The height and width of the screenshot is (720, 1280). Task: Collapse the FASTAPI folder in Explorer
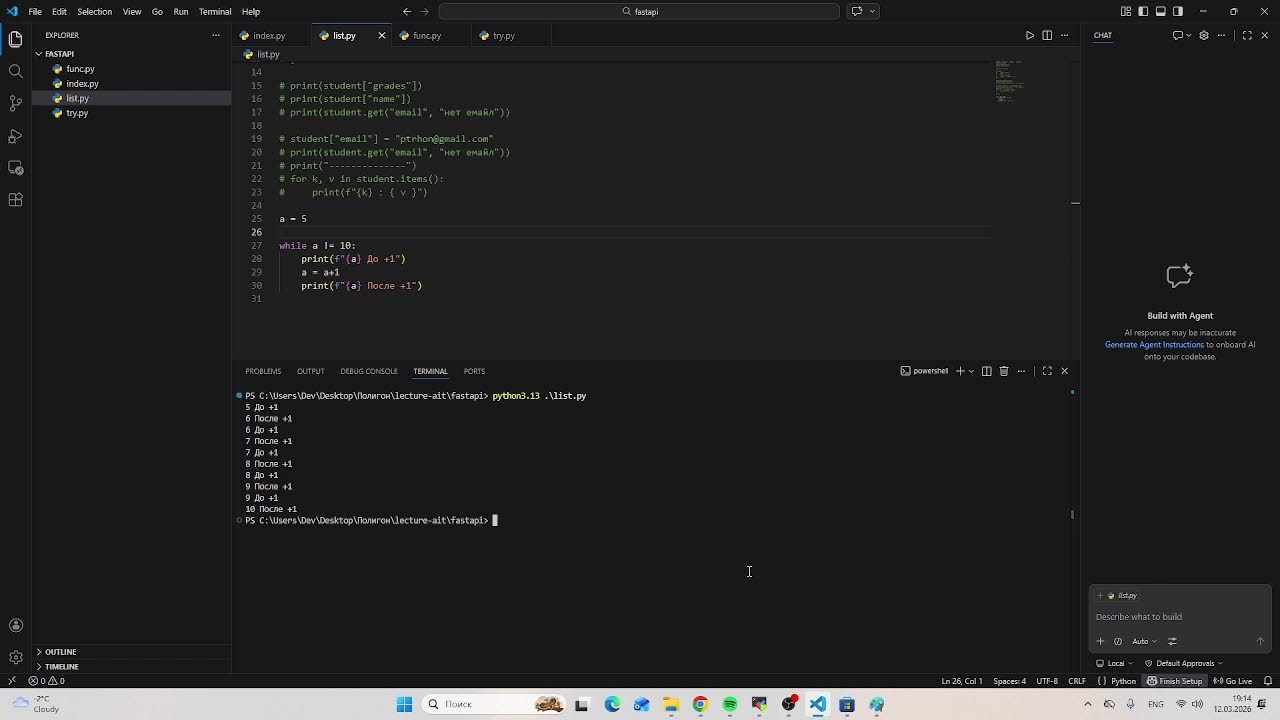pos(59,54)
